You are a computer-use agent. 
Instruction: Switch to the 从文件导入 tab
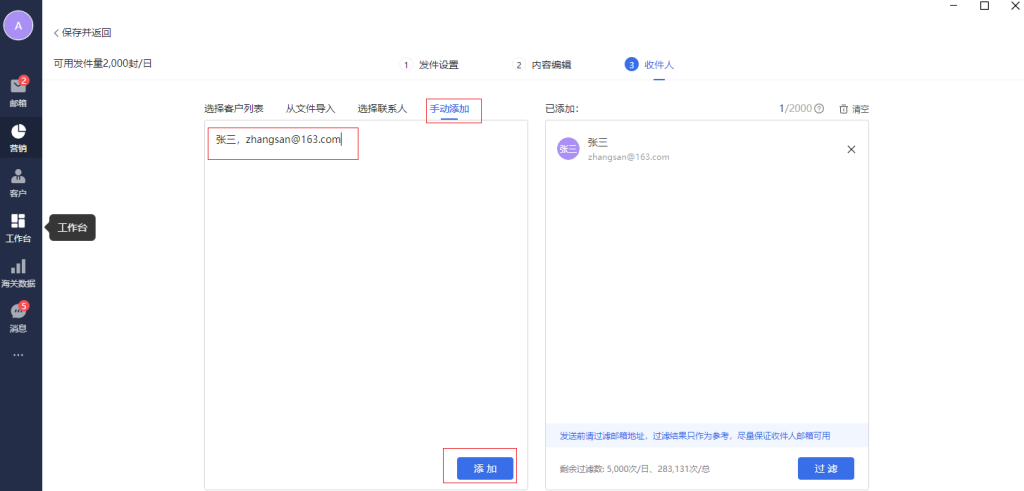[x=310, y=108]
